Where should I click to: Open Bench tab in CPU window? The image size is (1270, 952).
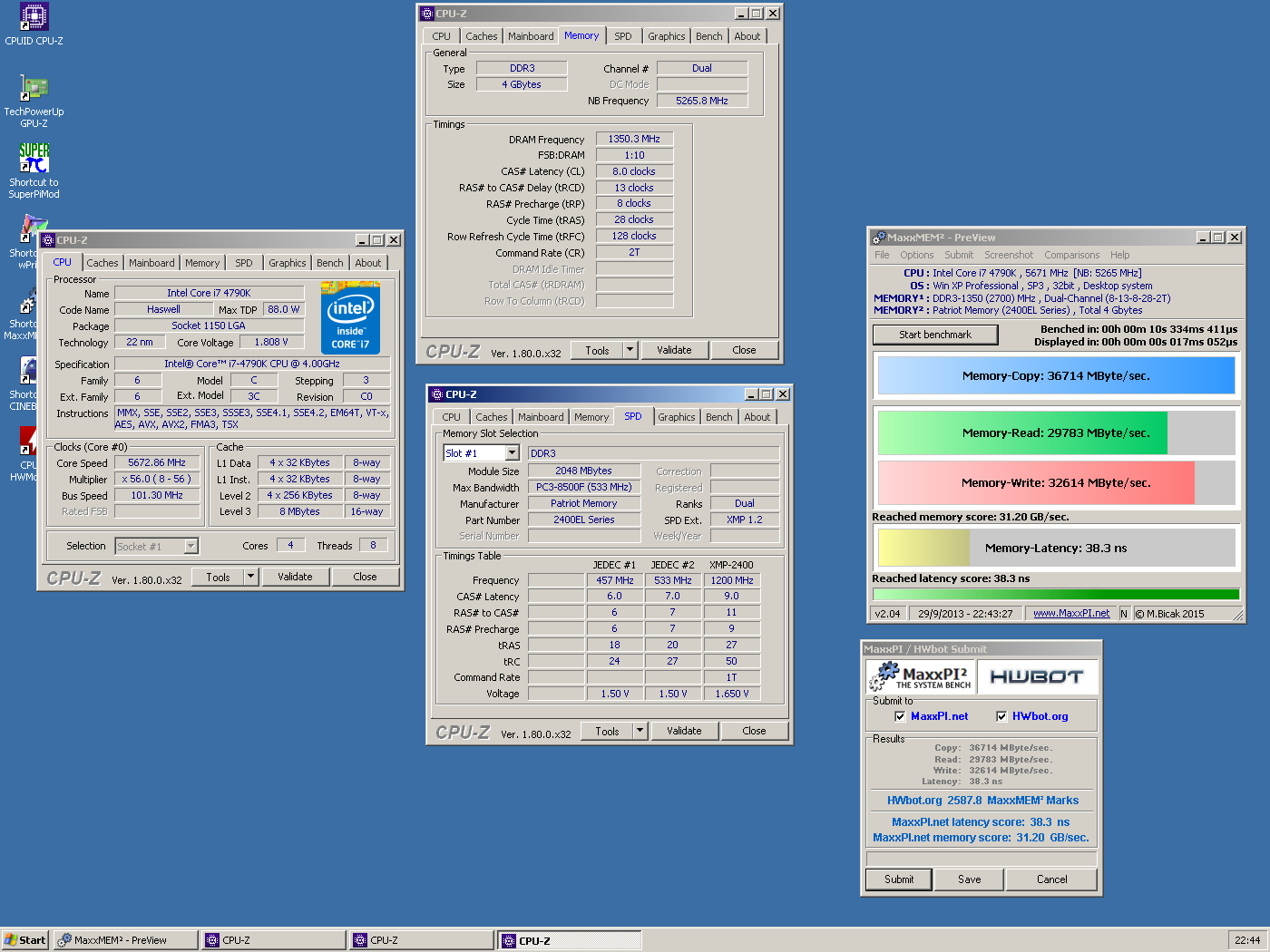tap(330, 263)
